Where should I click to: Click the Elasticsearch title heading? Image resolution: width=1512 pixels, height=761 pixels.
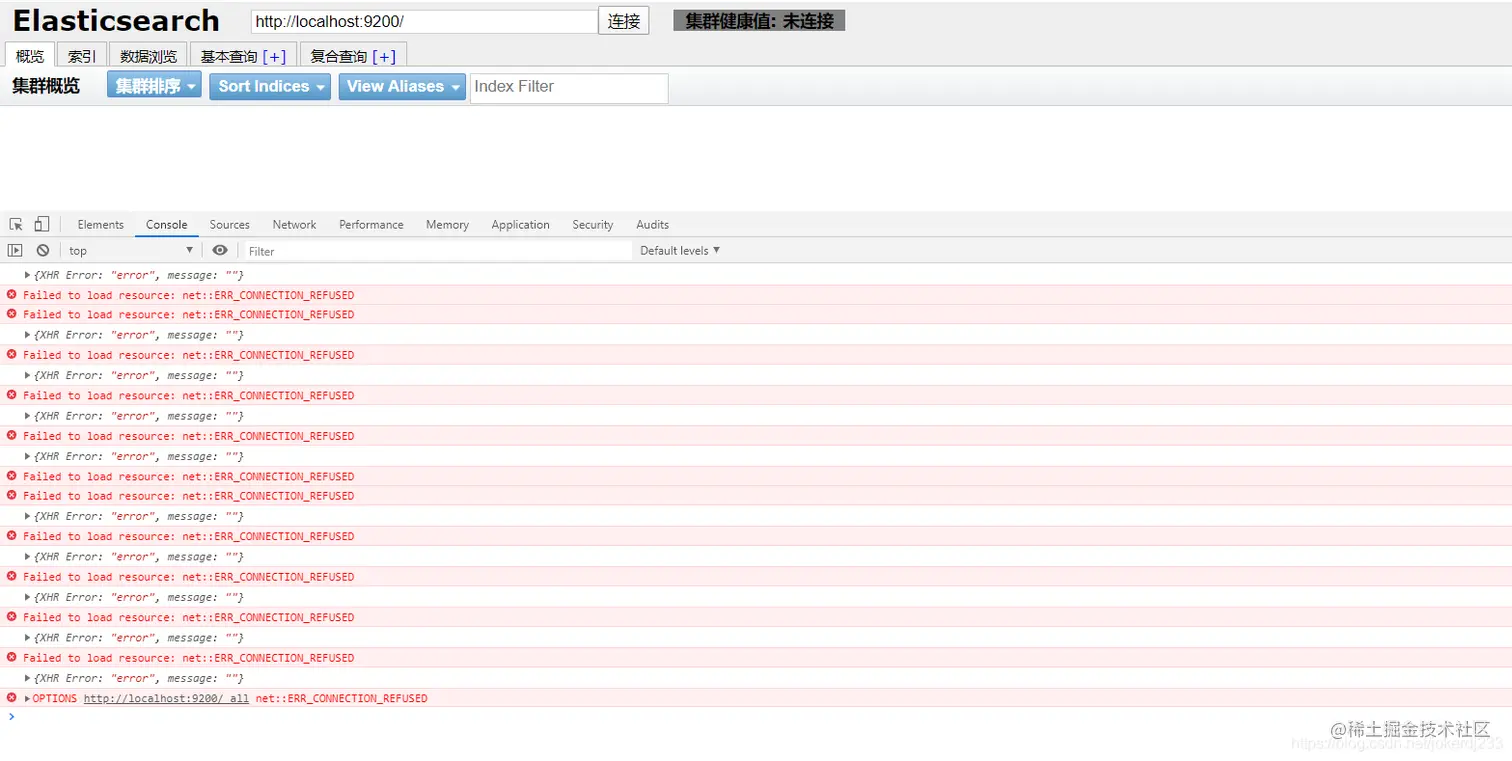click(x=116, y=20)
